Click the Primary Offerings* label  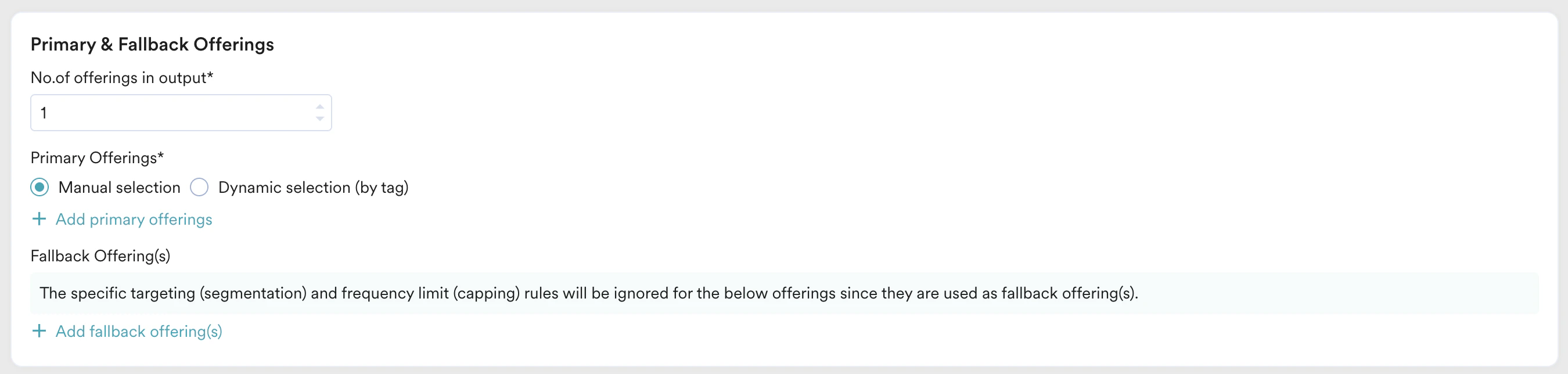click(97, 157)
